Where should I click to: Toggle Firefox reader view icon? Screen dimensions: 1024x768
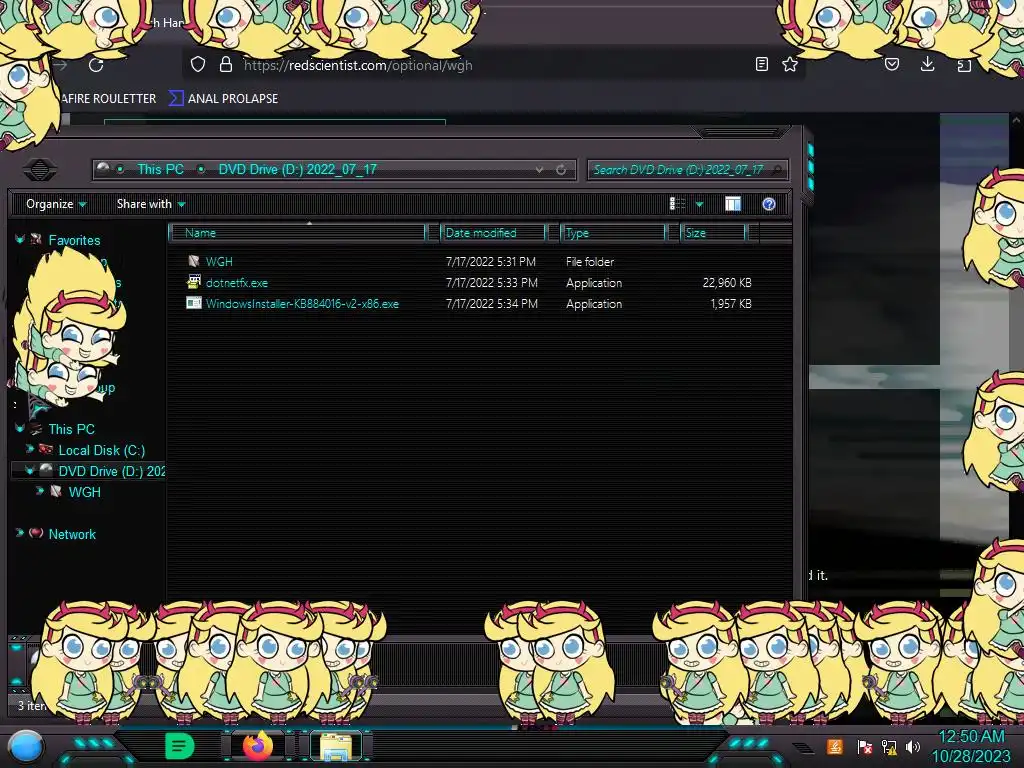click(761, 64)
